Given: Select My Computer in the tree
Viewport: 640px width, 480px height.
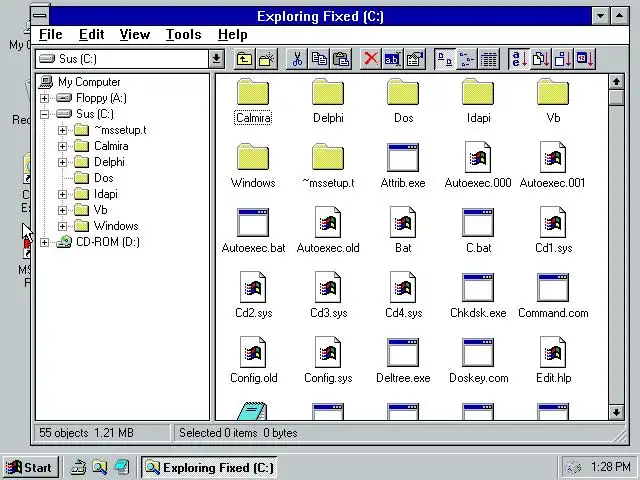Looking at the screenshot, I should [89, 82].
